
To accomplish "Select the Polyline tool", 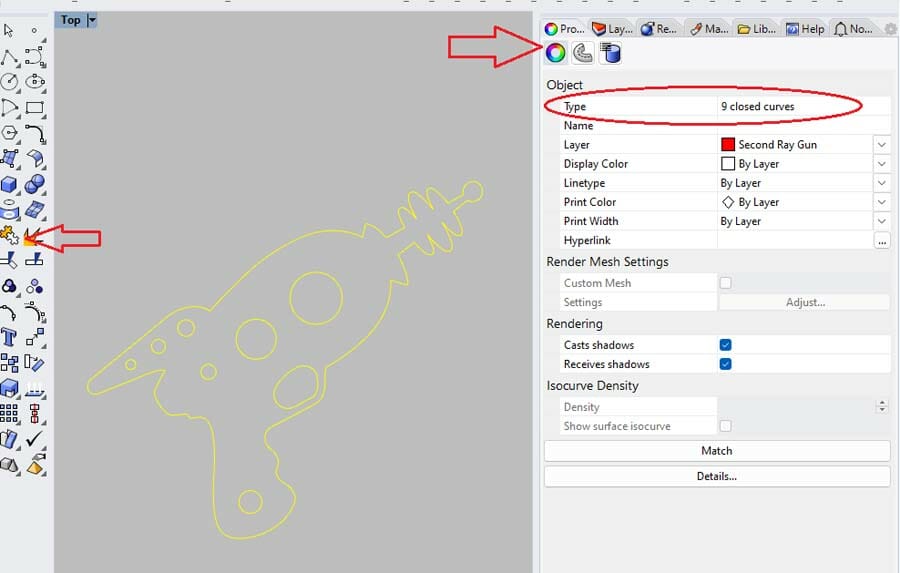I will coord(9,56).
